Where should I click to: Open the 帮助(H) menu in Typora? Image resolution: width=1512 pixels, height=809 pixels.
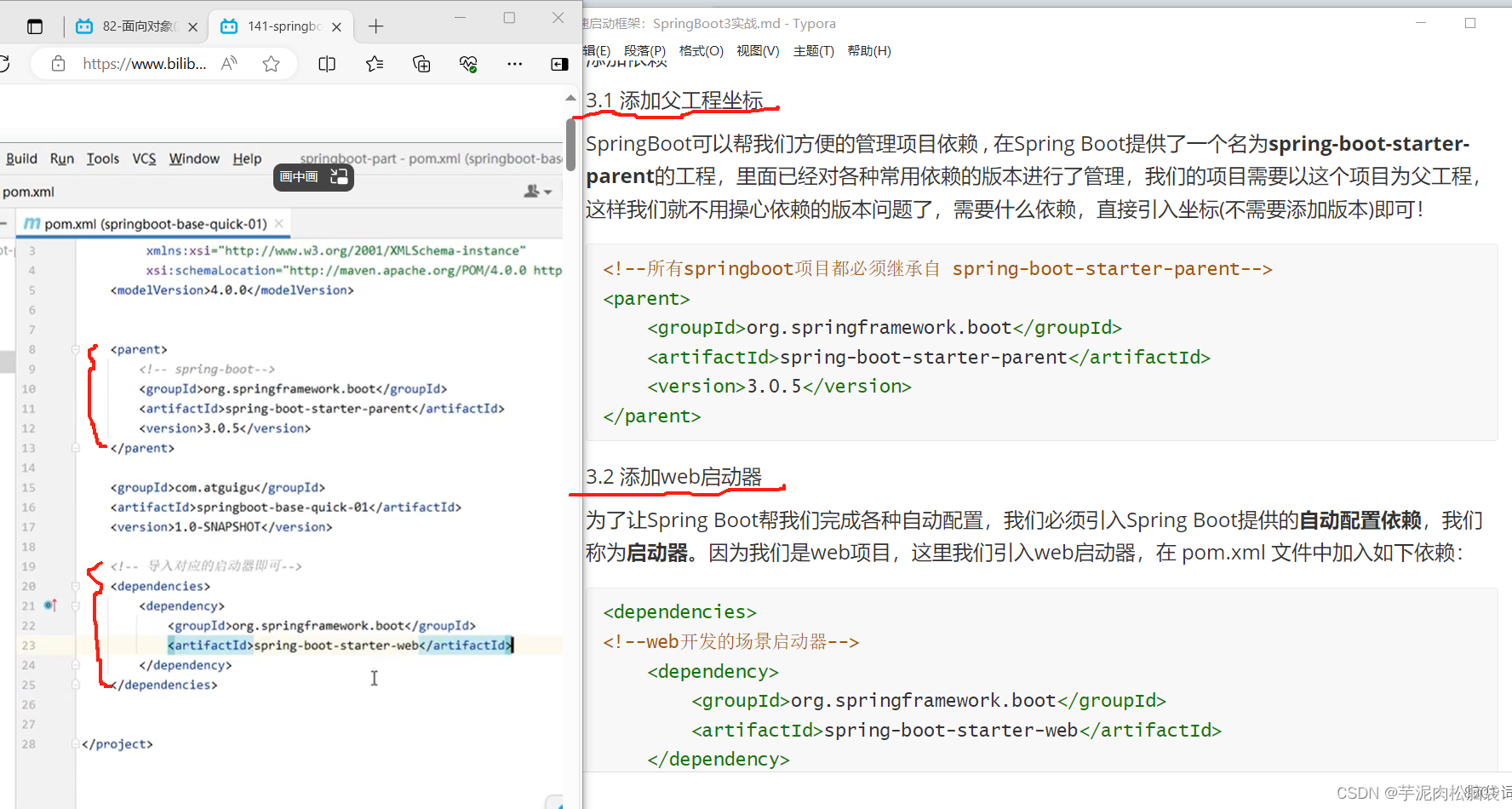(869, 51)
